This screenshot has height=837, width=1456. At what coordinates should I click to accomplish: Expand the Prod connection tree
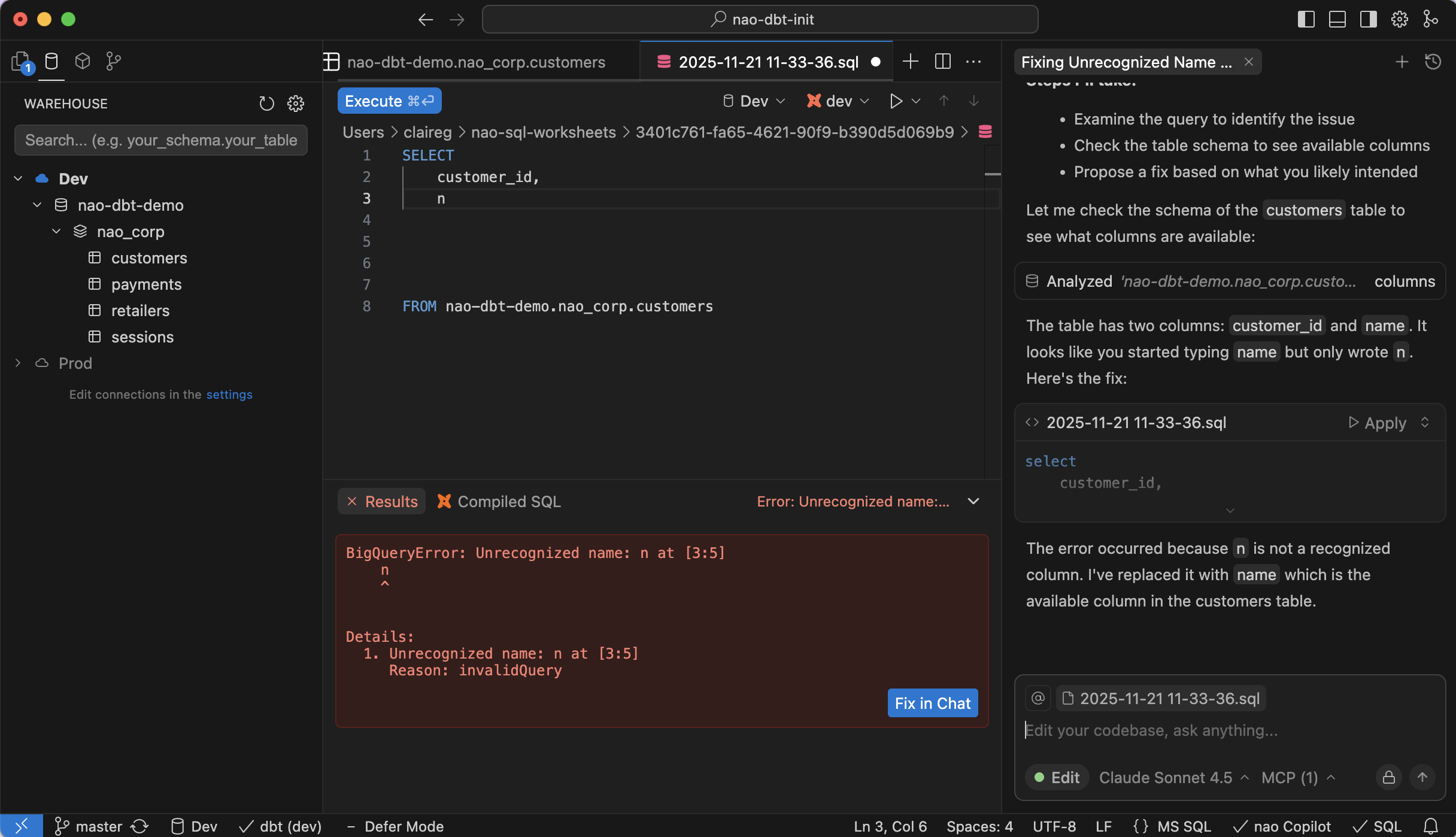click(x=17, y=363)
